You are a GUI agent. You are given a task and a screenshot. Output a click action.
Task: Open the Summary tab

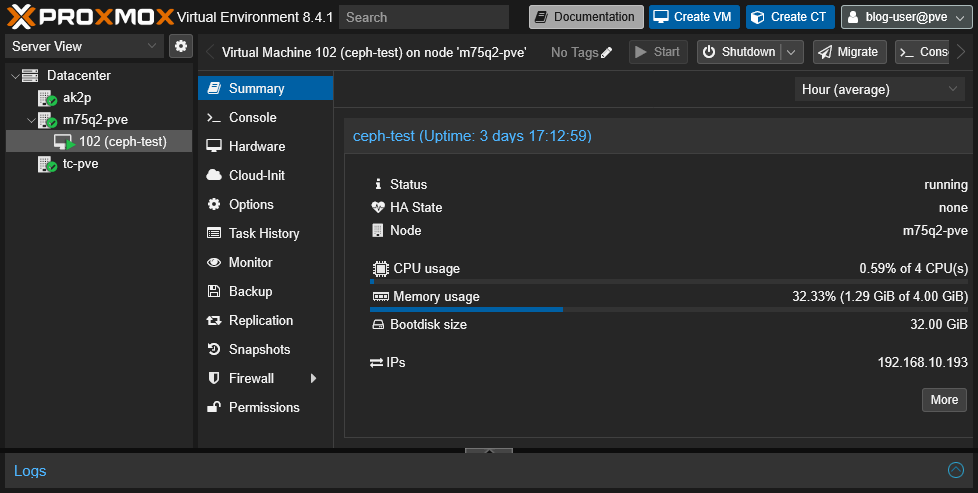tap(266, 88)
